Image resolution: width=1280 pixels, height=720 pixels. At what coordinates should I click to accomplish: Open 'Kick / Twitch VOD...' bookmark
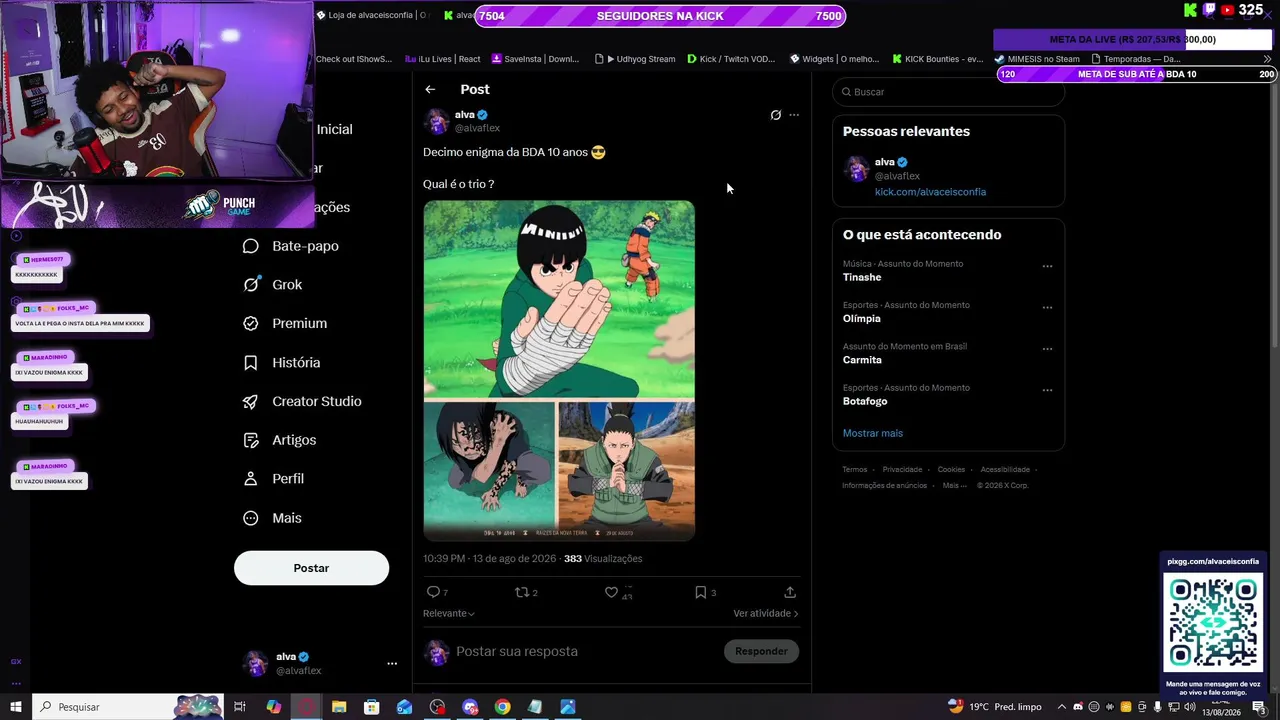coord(731,59)
